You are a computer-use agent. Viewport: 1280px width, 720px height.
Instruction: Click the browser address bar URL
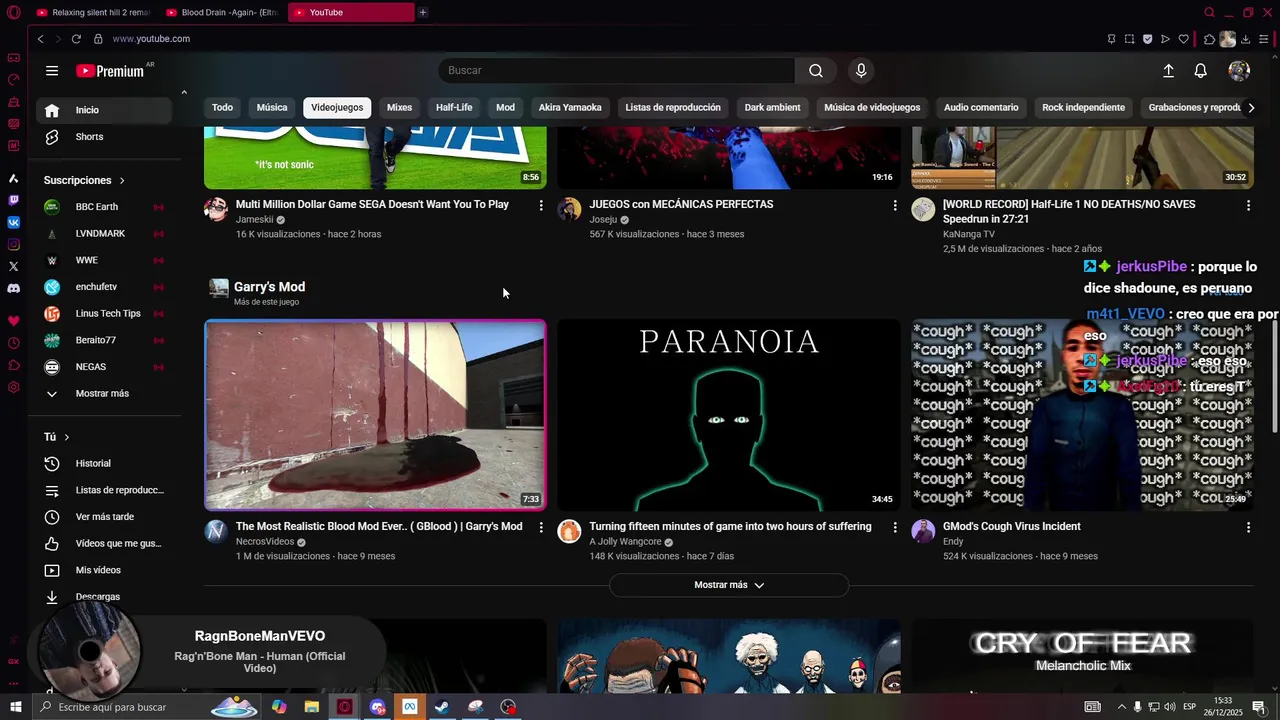pyautogui.click(x=151, y=39)
